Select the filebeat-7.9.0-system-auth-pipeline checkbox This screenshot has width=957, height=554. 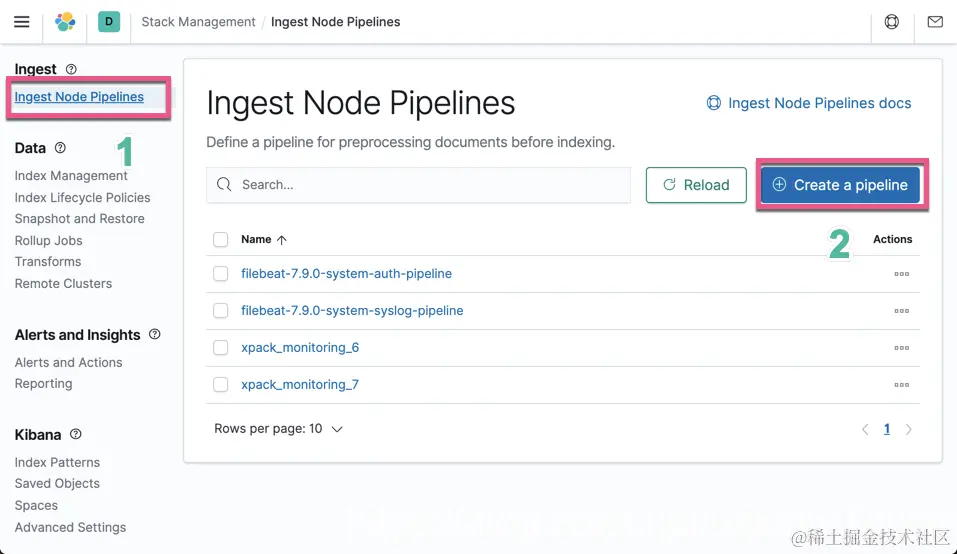click(221, 274)
